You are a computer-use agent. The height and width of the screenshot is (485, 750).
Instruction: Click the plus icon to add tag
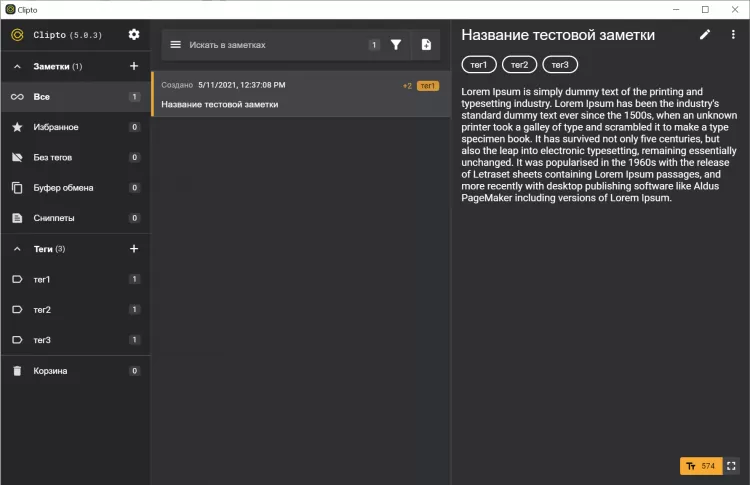(134, 249)
